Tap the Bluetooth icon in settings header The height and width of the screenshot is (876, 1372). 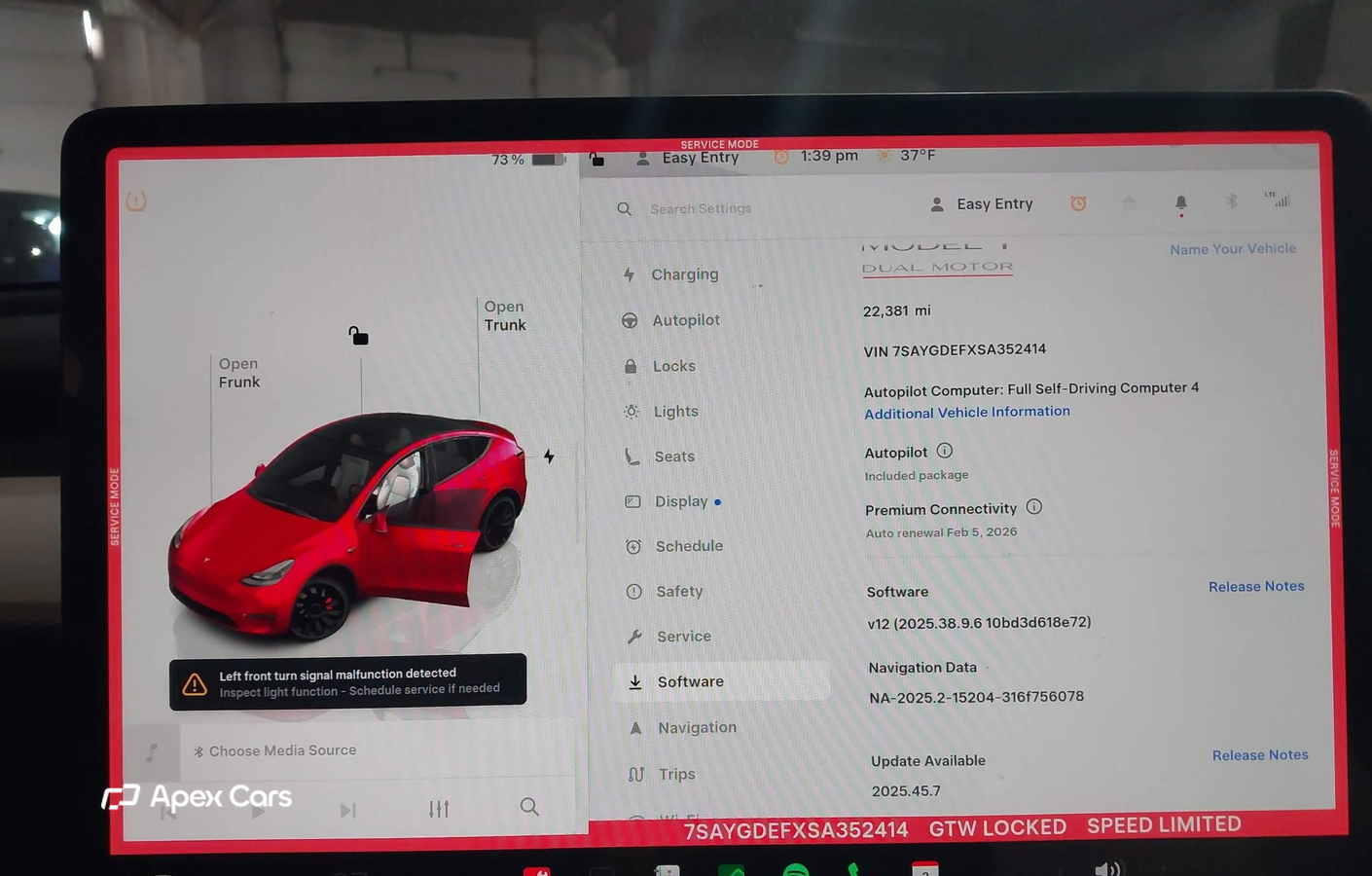pos(1231,201)
